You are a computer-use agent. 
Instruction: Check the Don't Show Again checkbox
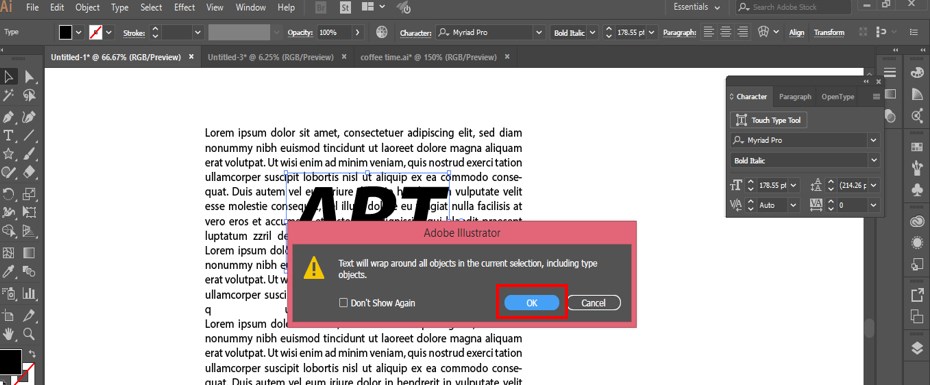[343, 303]
